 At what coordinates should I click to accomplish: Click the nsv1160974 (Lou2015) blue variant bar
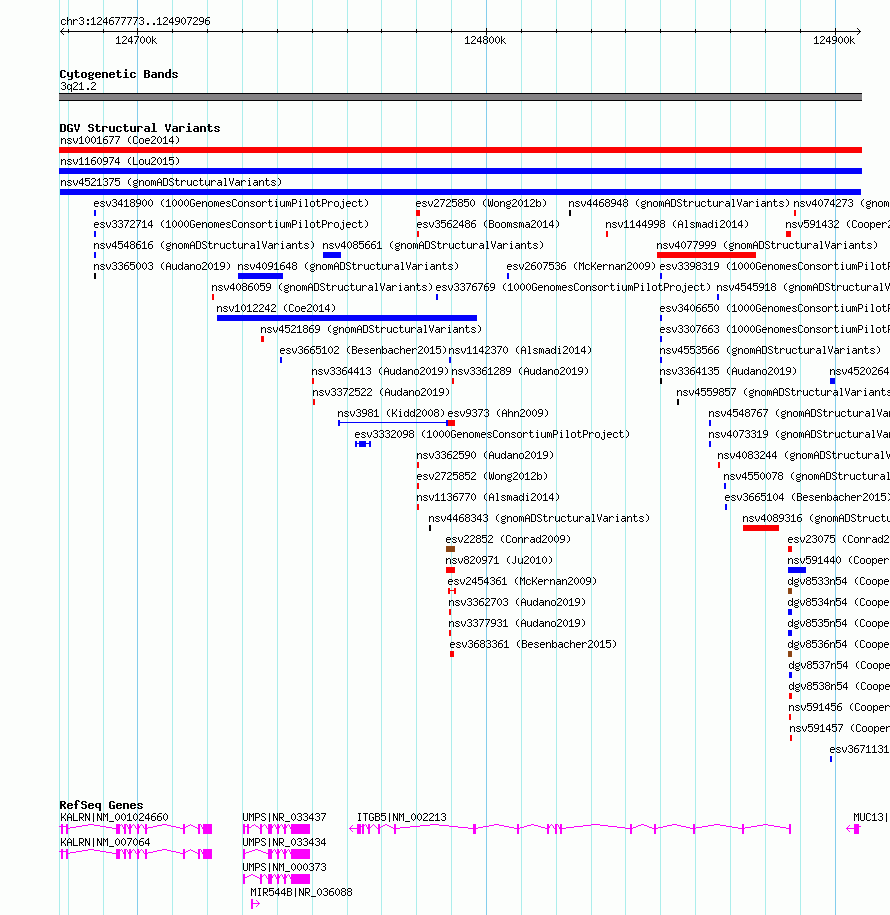point(460,171)
